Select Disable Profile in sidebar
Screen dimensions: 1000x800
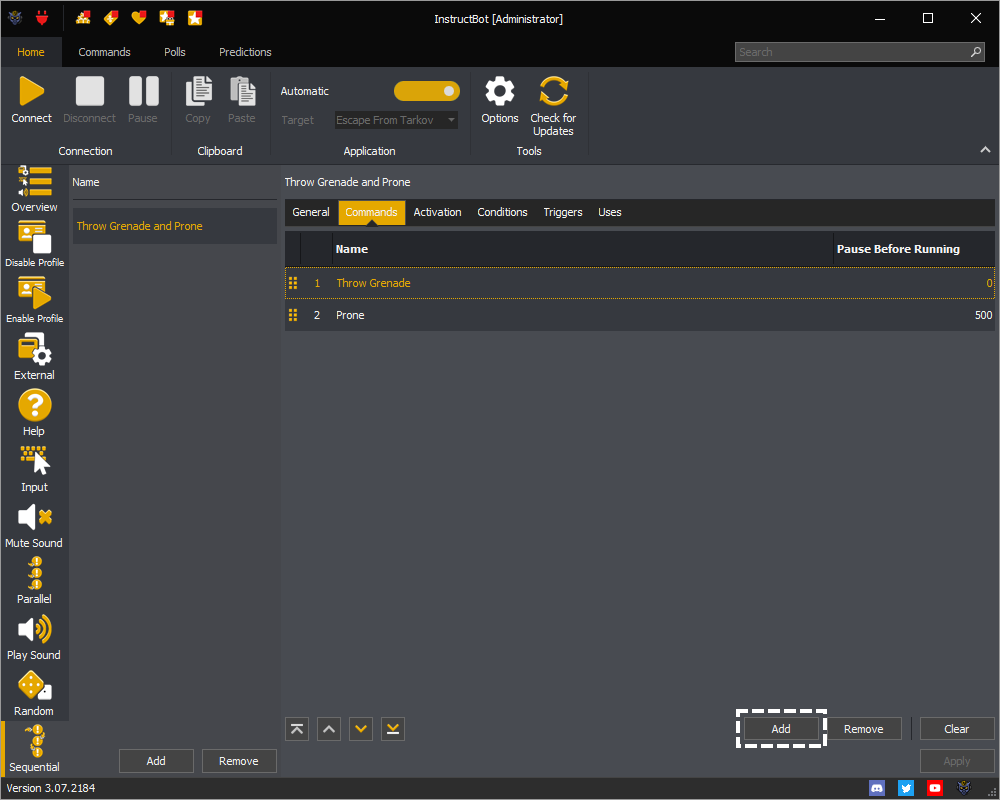34,244
